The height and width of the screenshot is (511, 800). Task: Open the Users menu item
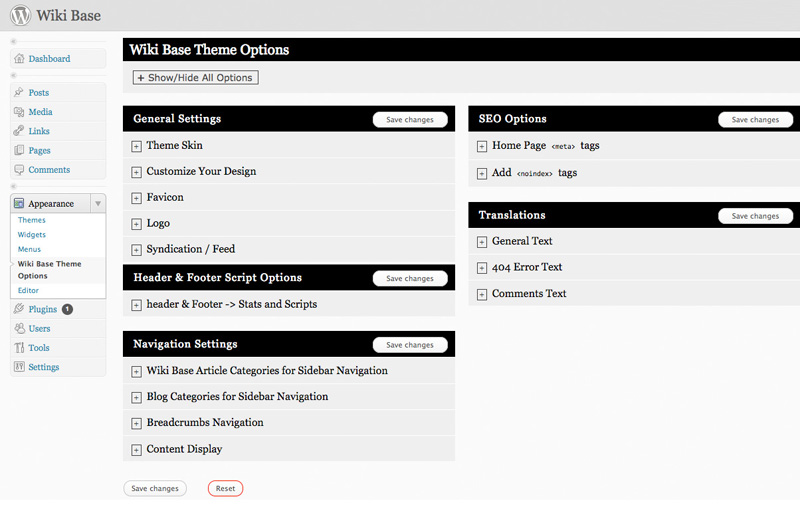[39, 328]
